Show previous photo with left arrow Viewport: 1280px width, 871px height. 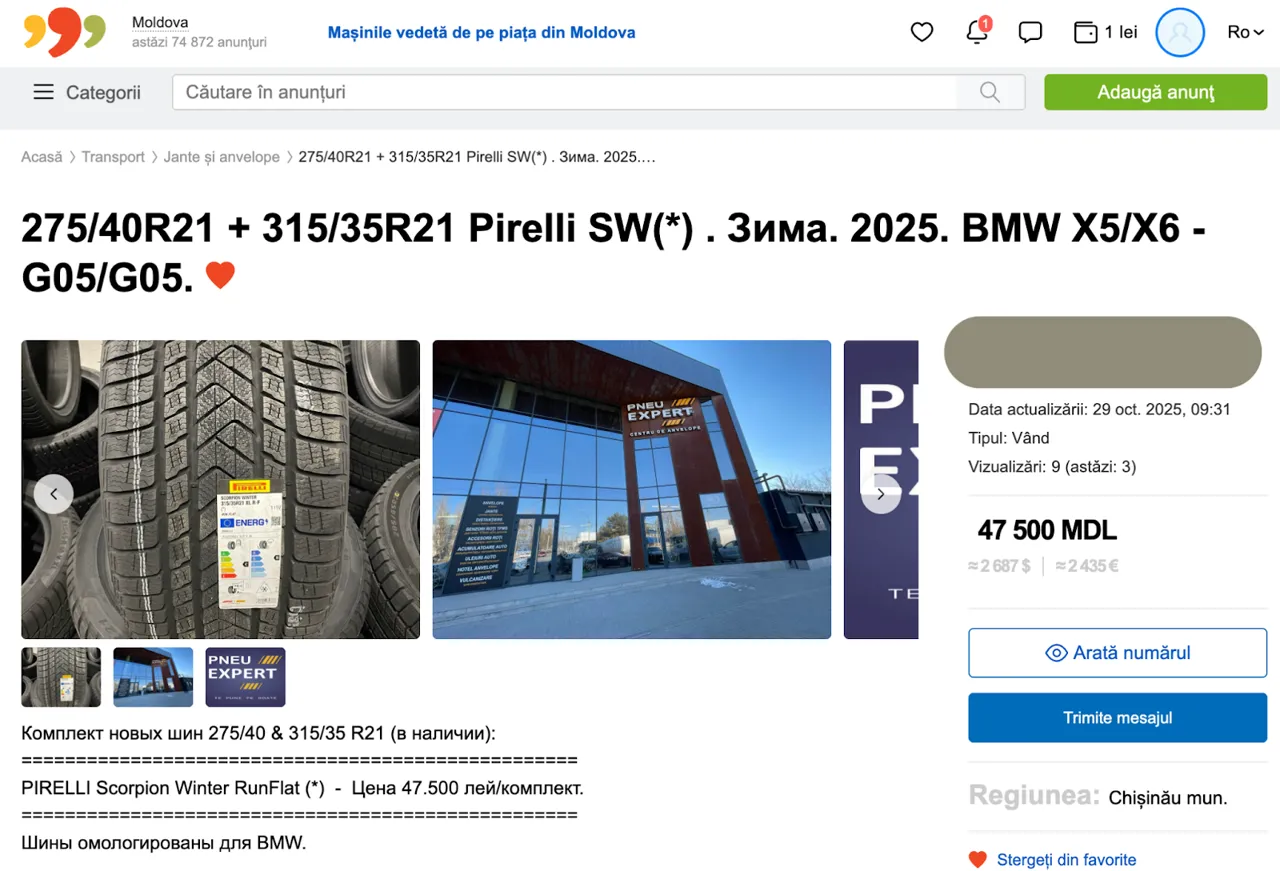[x=54, y=493]
